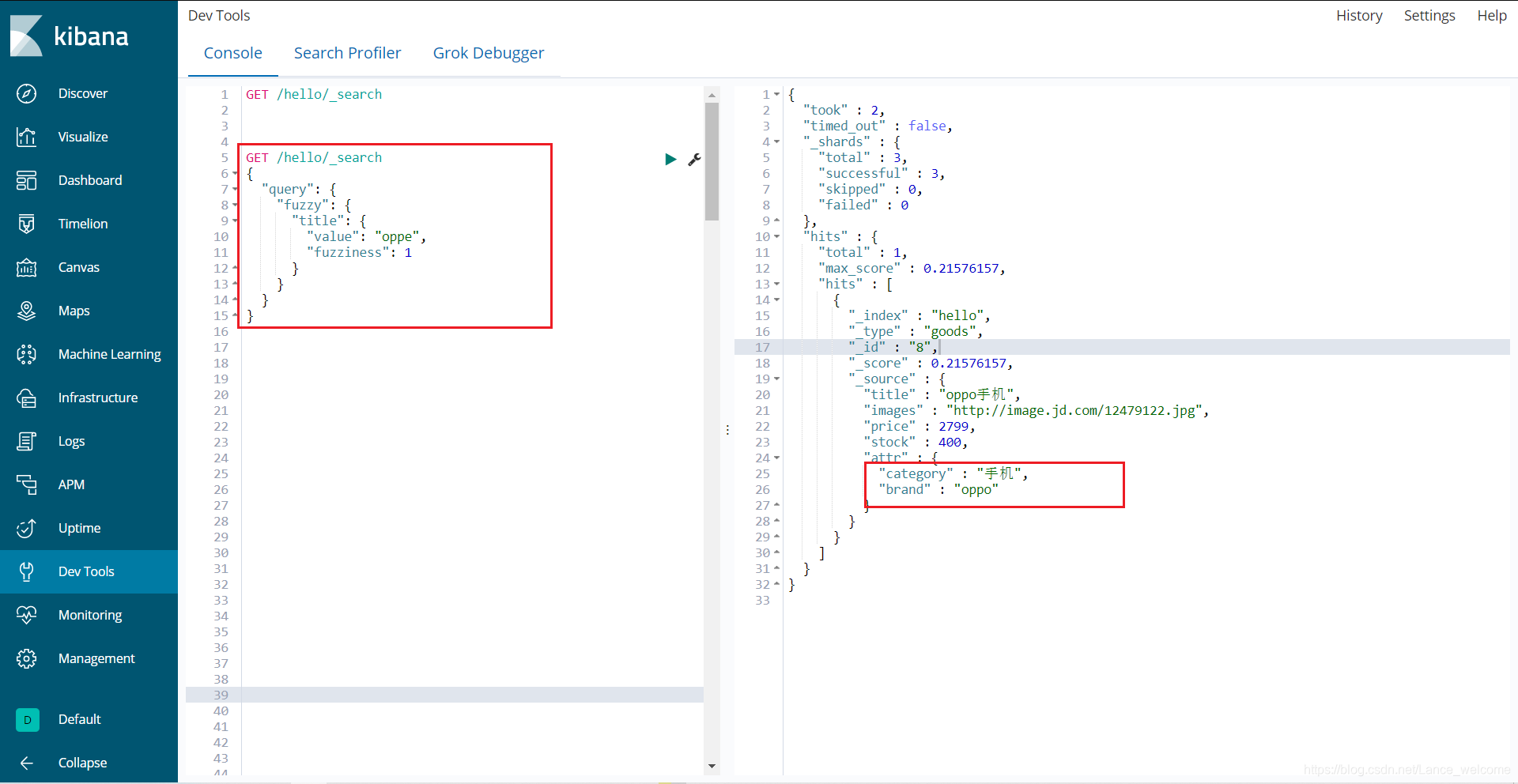Open History panel
The image size is (1518, 784).
[x=1359, y=16]
